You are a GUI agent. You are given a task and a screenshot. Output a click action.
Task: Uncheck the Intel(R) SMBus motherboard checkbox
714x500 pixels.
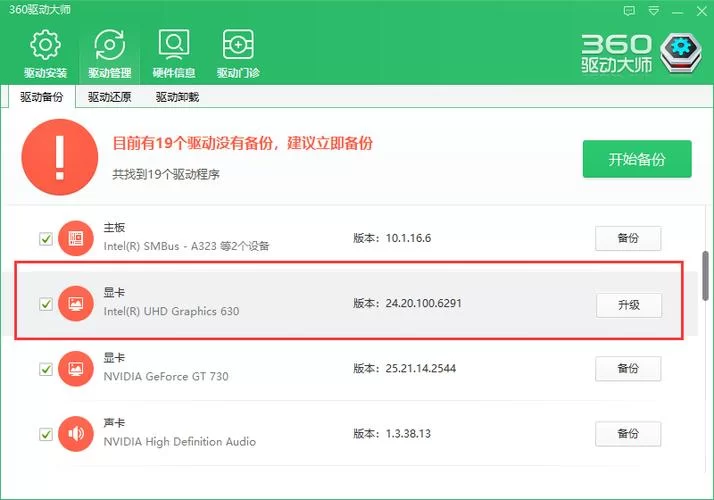pyautogui.click(x=46, y=239)
